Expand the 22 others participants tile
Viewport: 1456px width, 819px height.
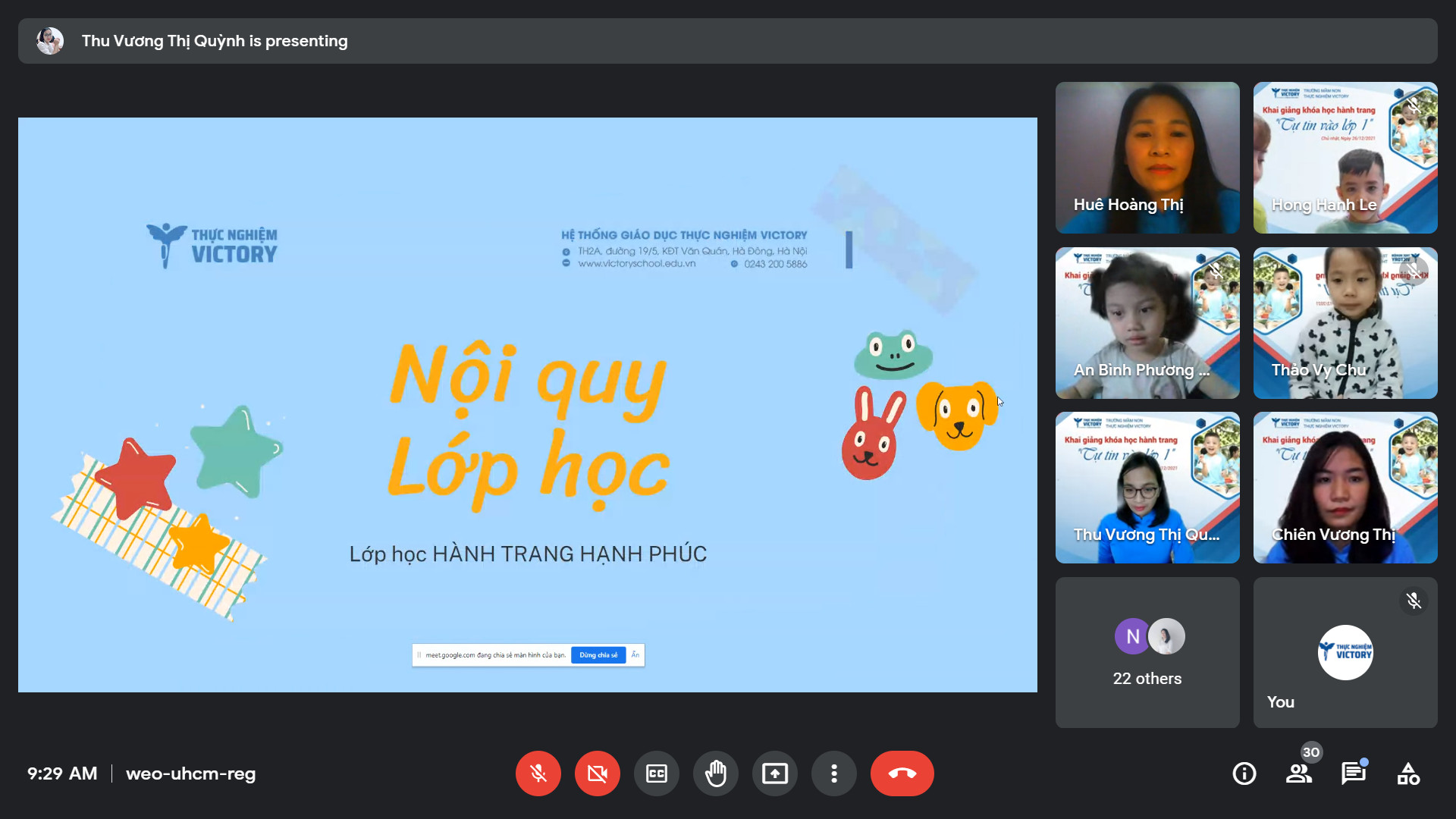(x=1147, y=652)
